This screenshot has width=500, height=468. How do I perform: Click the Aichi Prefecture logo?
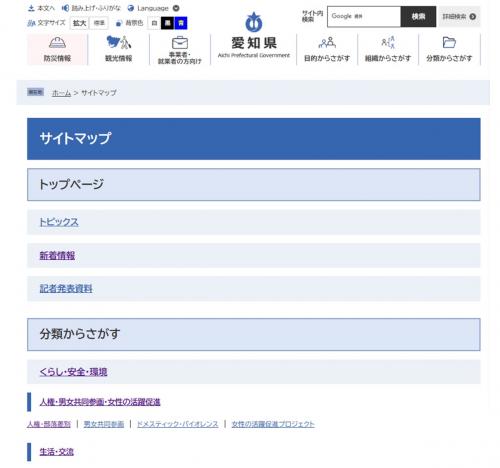(x=254, y=22)
